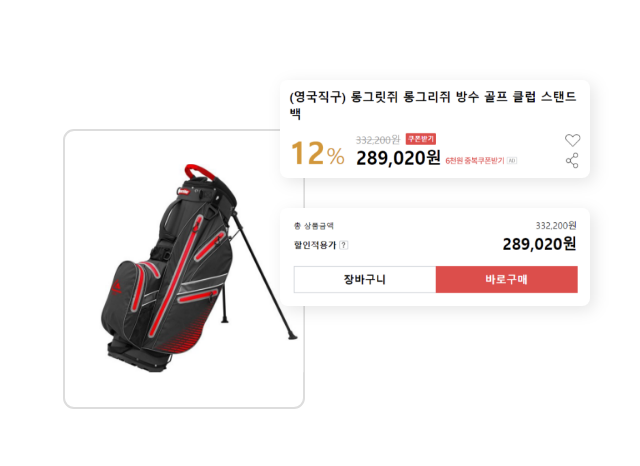The height and width of the screenshot is (466, 640).
Task: Click the red logo on bag pocket
Action: click(116, 287)
